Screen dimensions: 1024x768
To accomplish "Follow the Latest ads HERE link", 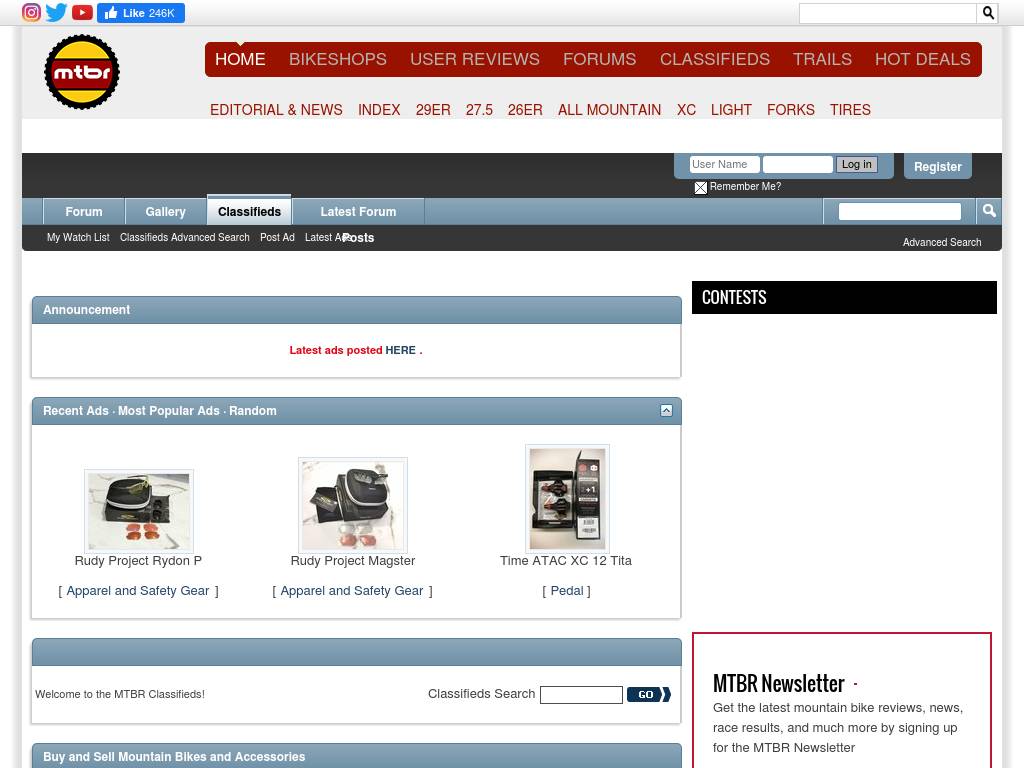I will click(x=400, y=351).
